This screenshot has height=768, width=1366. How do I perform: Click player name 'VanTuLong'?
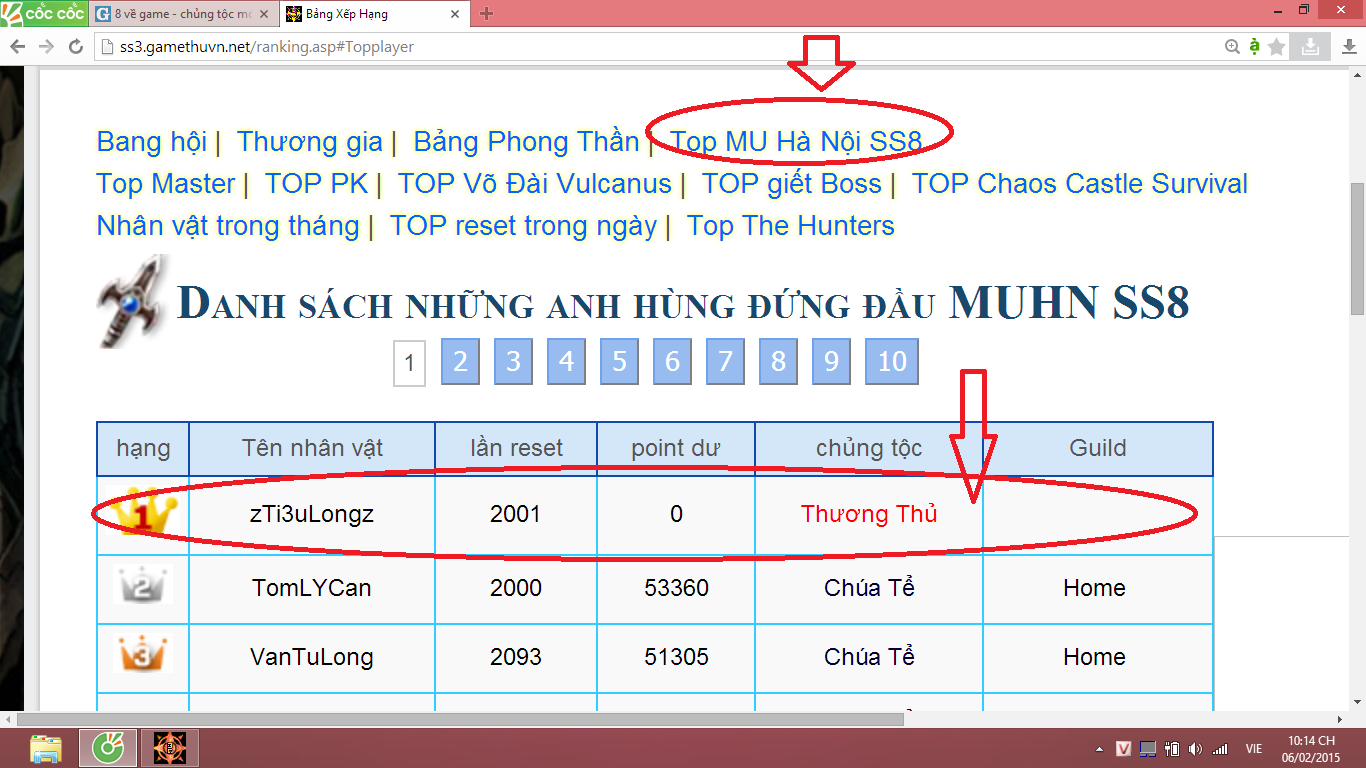coord(312,657)
